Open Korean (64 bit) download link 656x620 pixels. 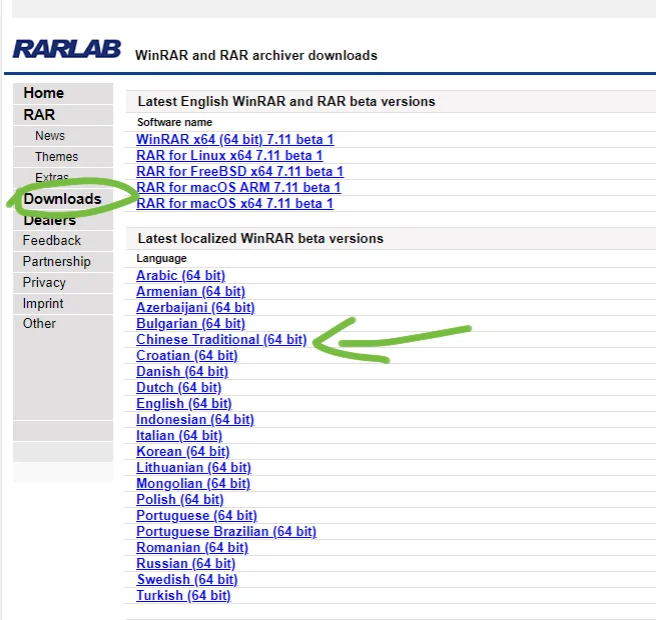tap(183, 451)
